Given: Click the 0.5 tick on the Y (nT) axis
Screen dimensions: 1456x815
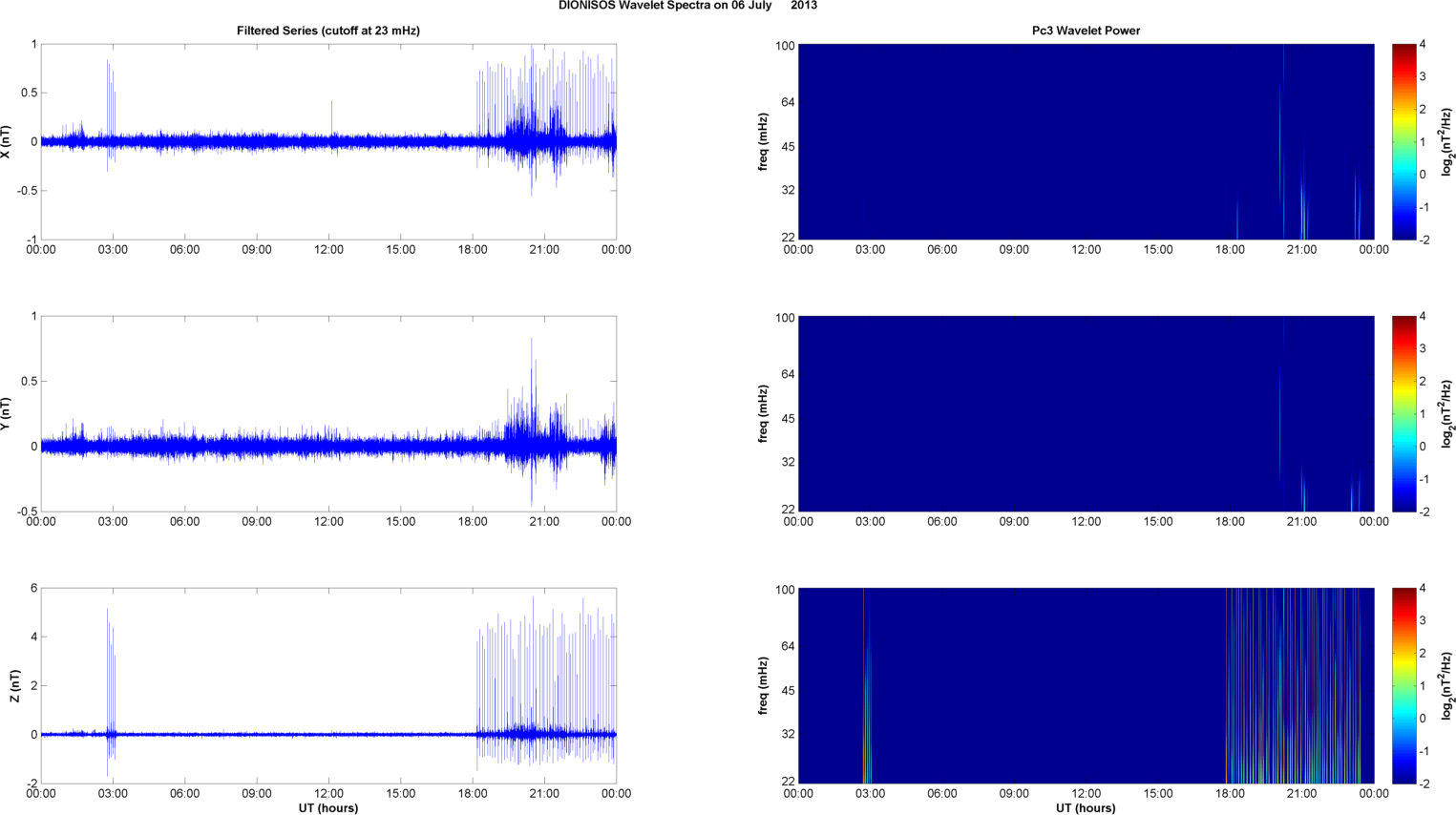Looking at the screenshot, I should coord(28,382).
